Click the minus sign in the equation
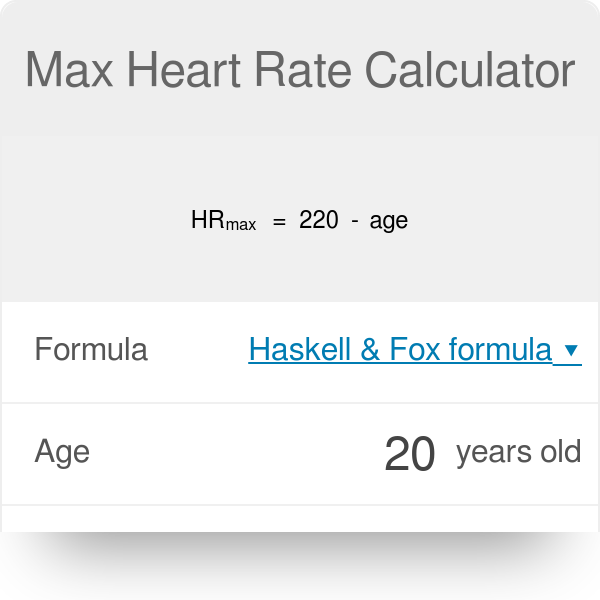The width and height of the screenshot is (600, 600). click(x=354, y=221)
